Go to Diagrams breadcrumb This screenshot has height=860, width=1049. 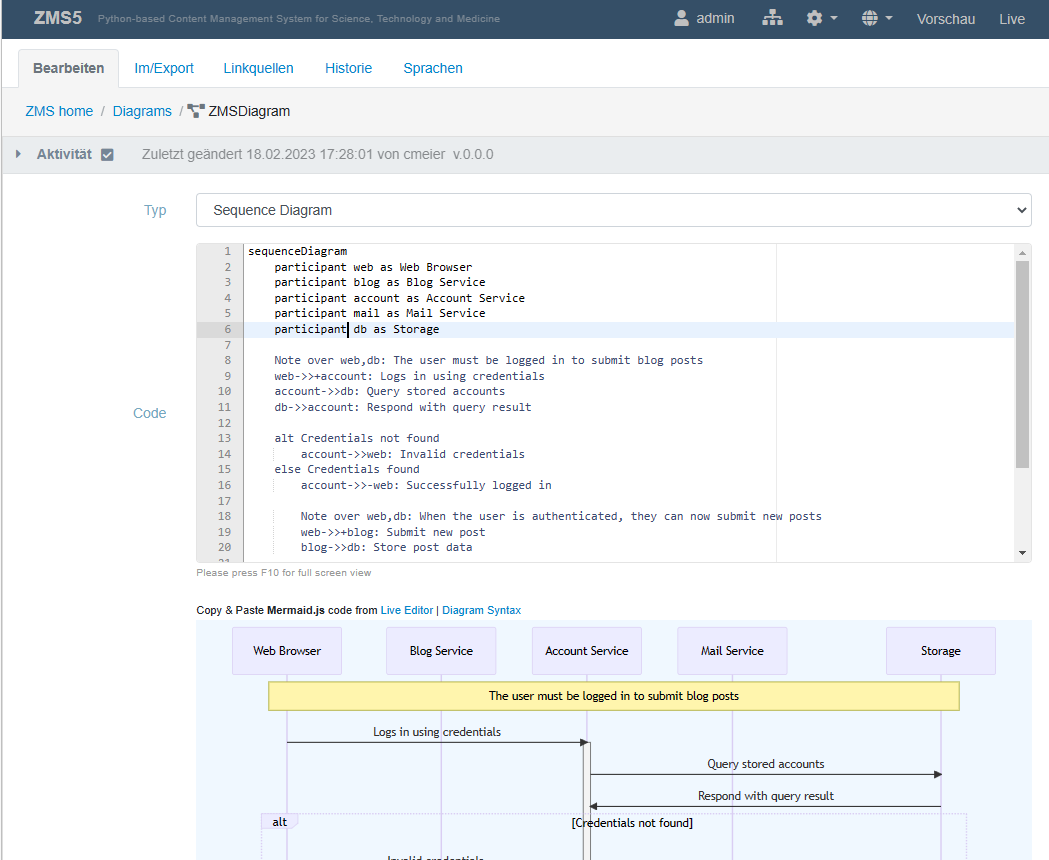tap(142, 111)
